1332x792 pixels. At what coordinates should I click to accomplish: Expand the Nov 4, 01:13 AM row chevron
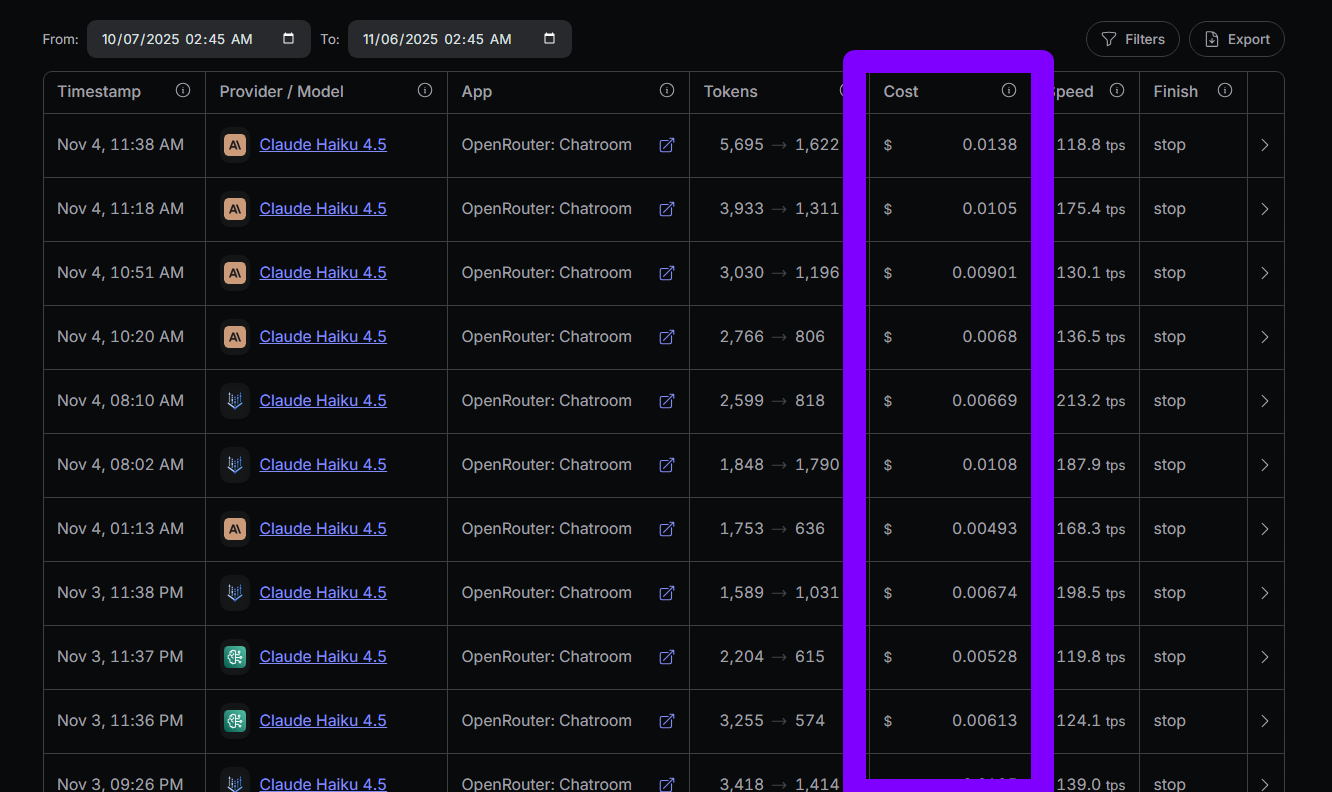tap(1265, 529)
